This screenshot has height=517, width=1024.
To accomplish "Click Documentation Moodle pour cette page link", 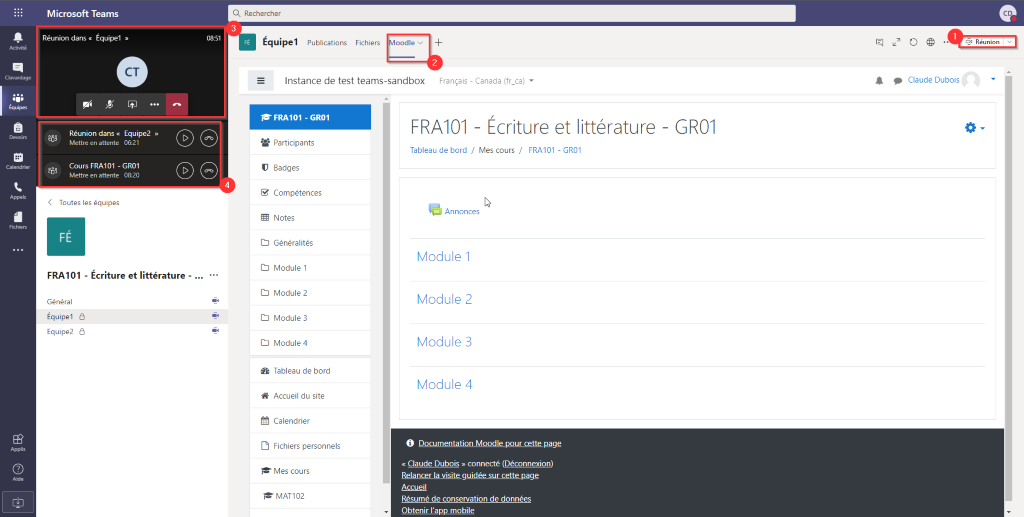I will [489, 443].
